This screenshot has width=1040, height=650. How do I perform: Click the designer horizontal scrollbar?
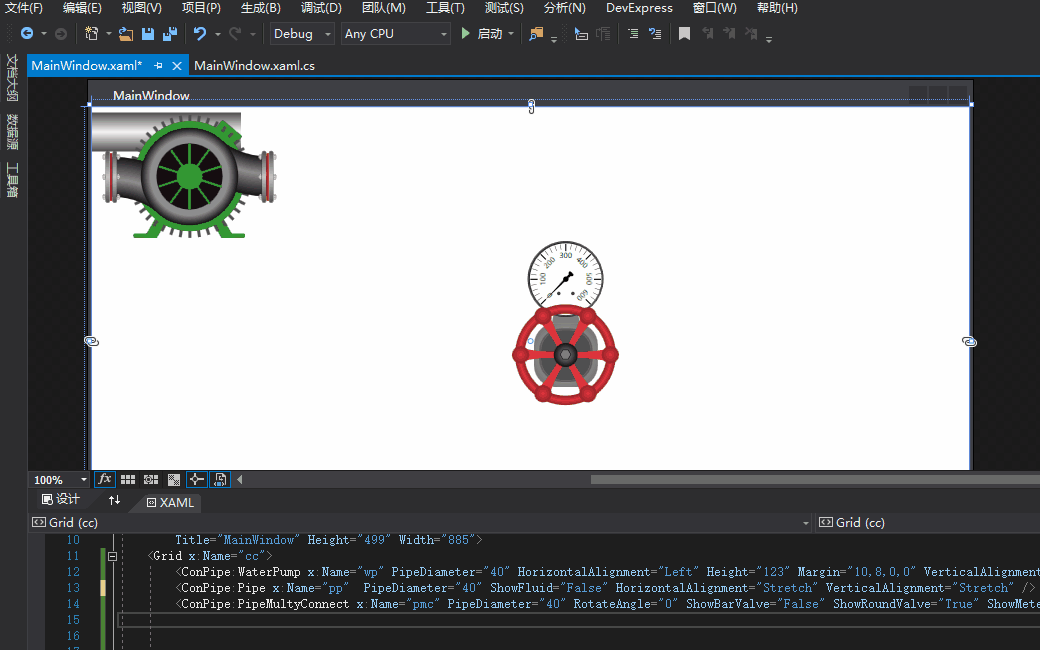point(815,480)
